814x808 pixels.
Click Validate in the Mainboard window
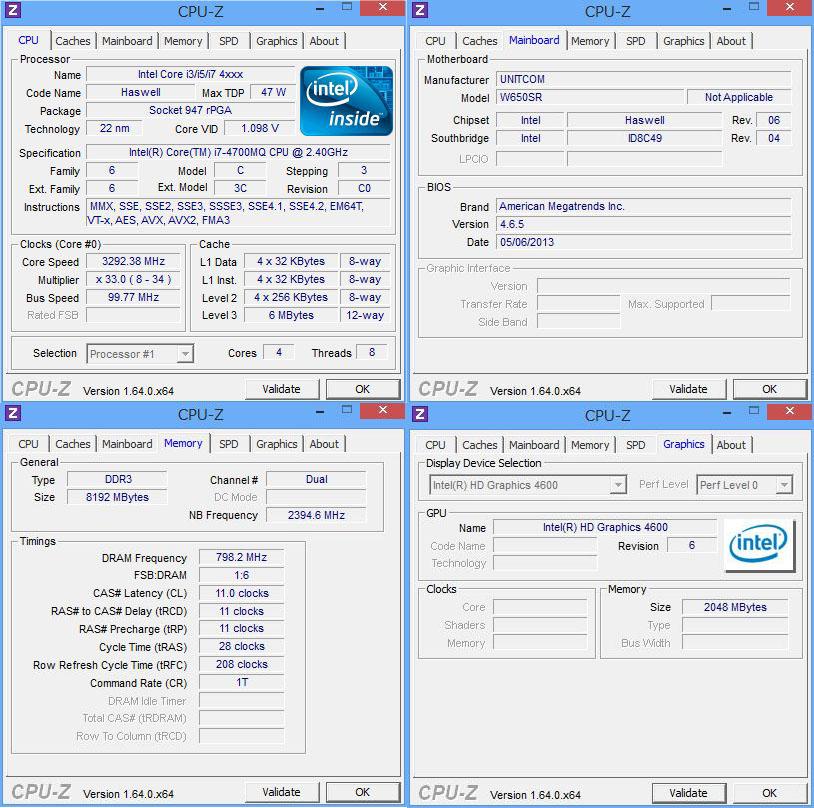(688, 389)
